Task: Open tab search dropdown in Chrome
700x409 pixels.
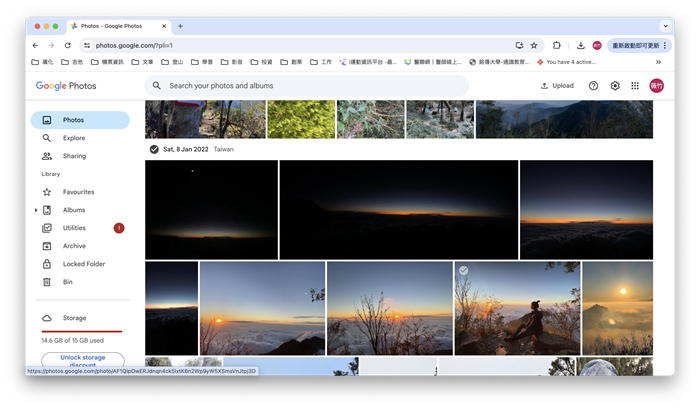Action: tap(665, 26)
